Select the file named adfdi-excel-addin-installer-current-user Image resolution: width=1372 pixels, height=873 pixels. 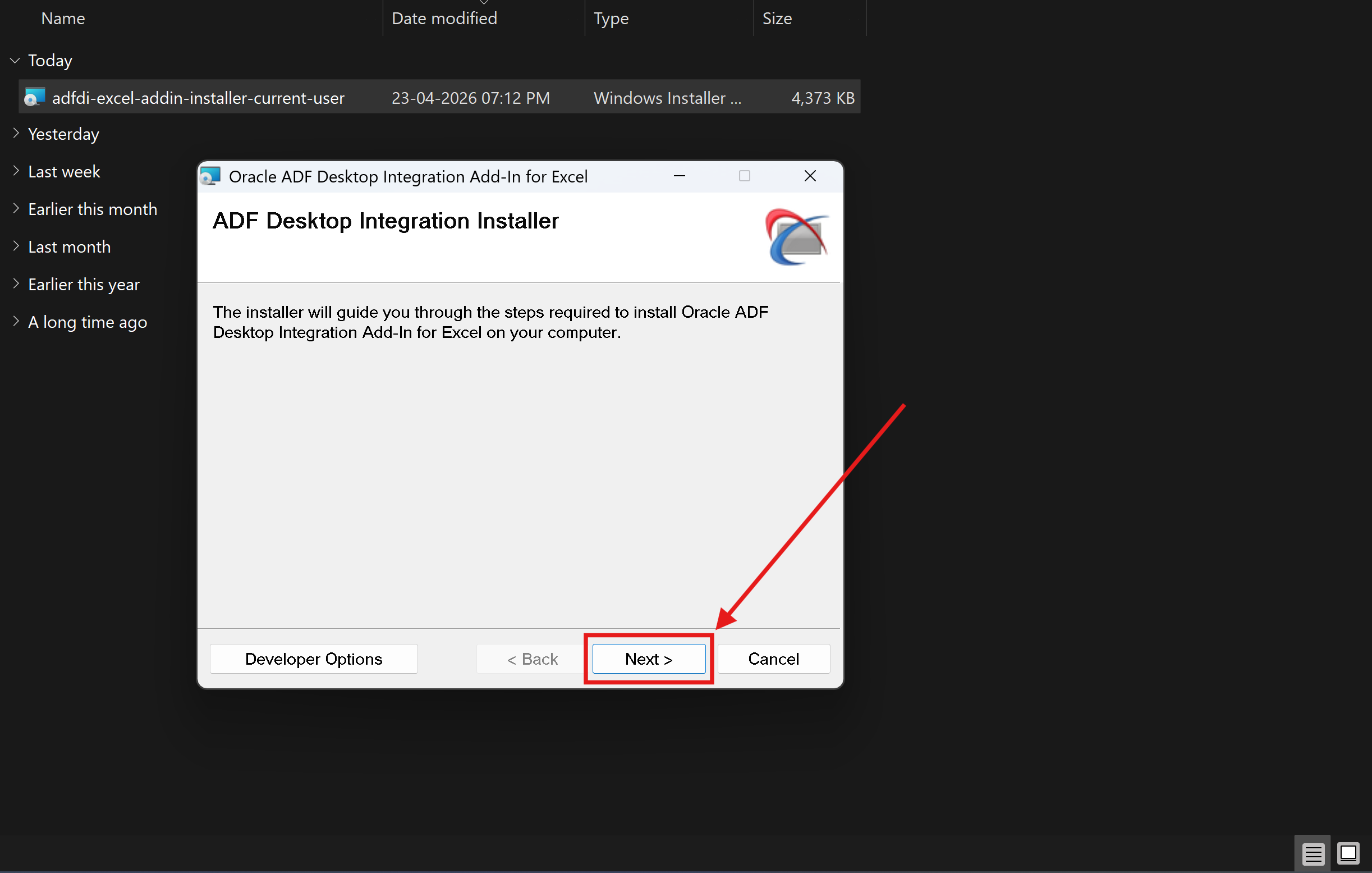[x=198, y=98]
